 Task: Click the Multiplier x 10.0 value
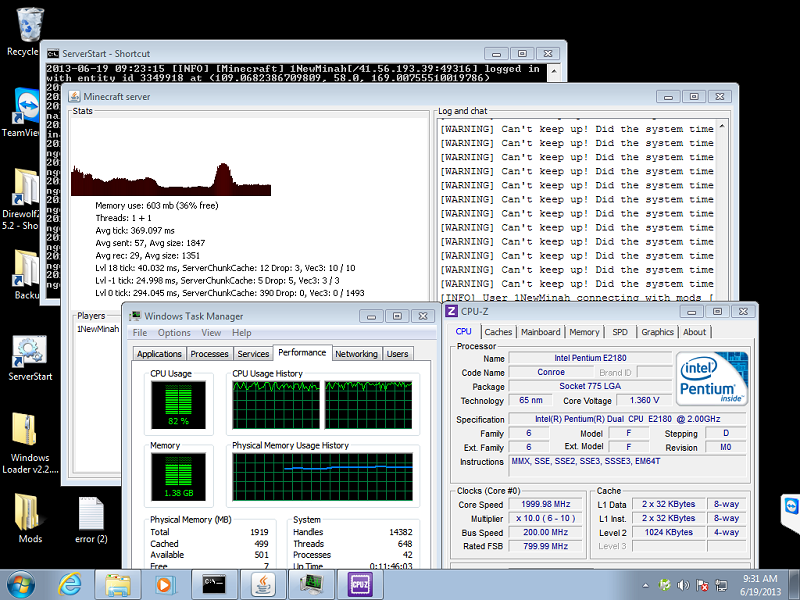546,518
